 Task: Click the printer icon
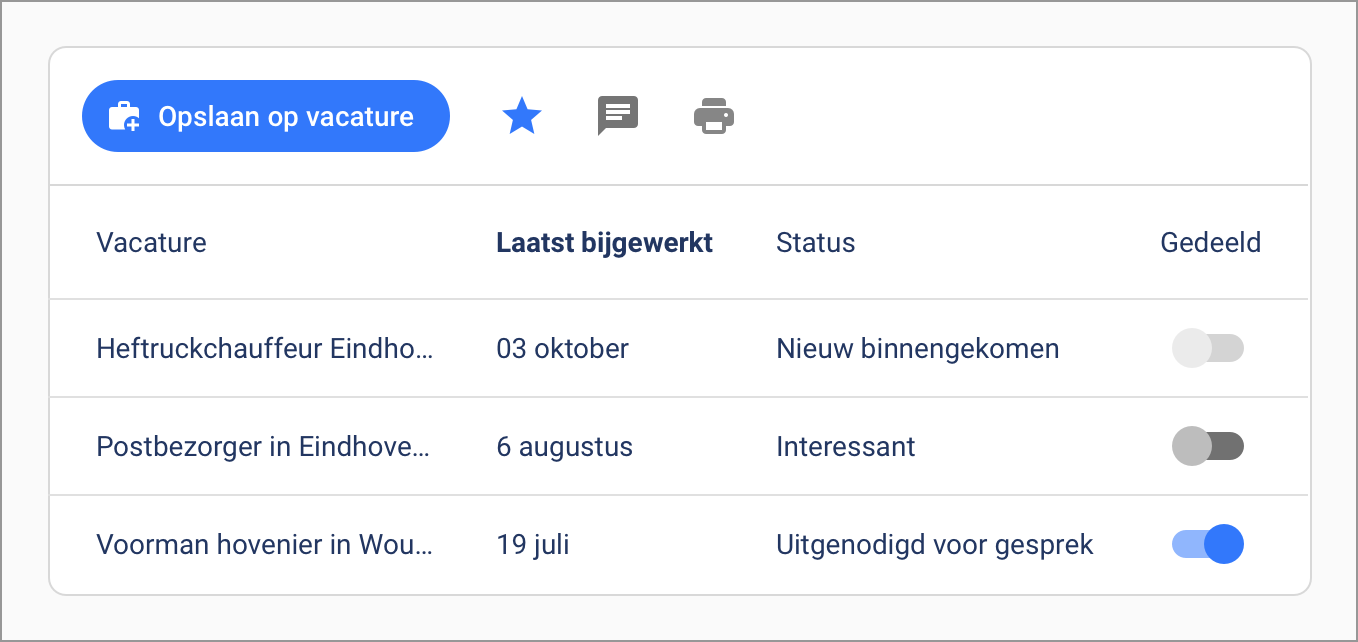pyautogui.click(x=713, y=116)
